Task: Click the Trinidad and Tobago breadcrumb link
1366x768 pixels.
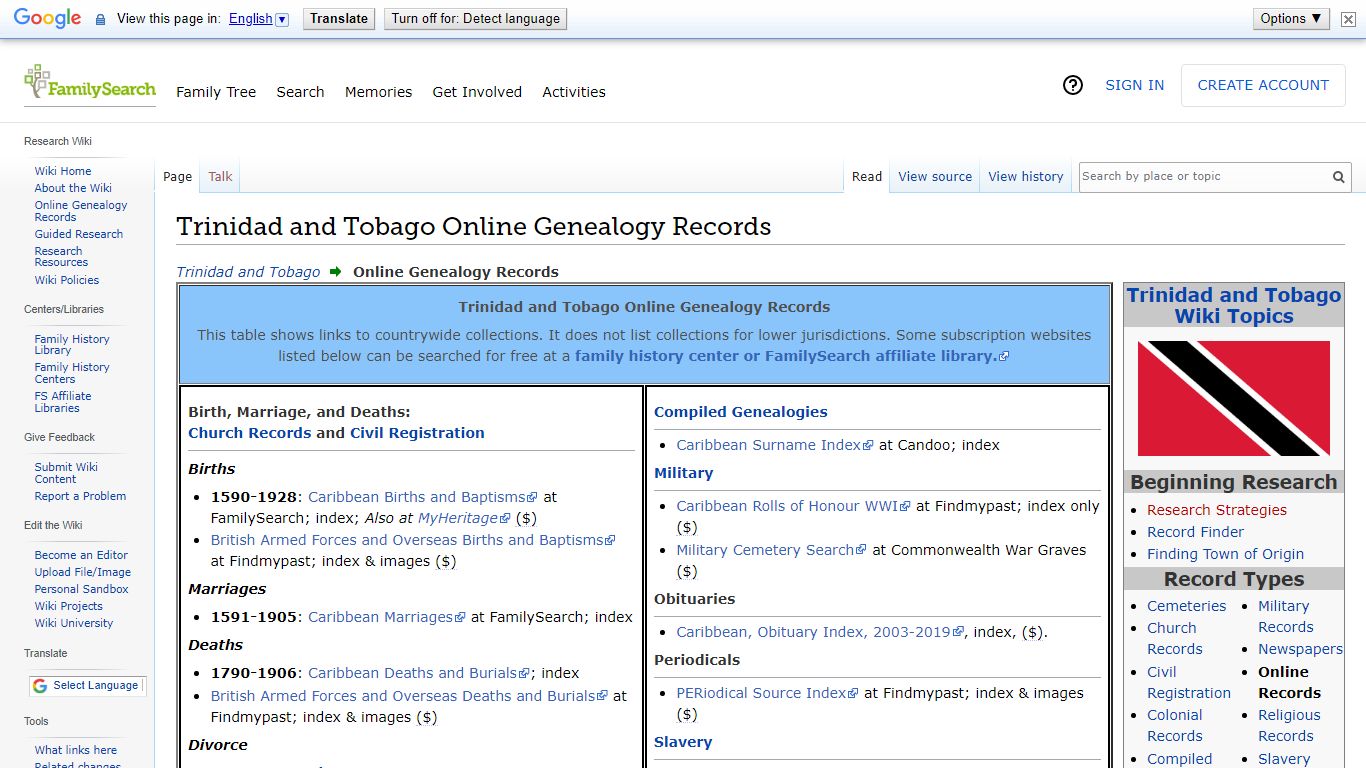Action: [x=248, y=272]
